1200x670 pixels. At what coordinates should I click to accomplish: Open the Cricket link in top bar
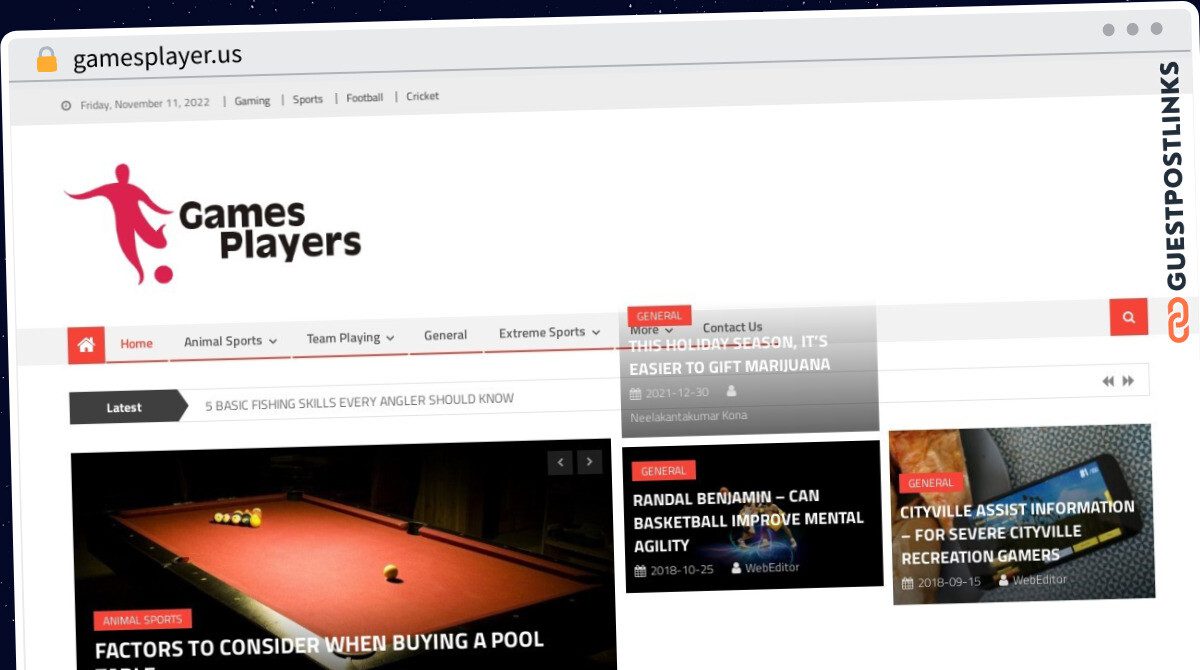(422, 96)
